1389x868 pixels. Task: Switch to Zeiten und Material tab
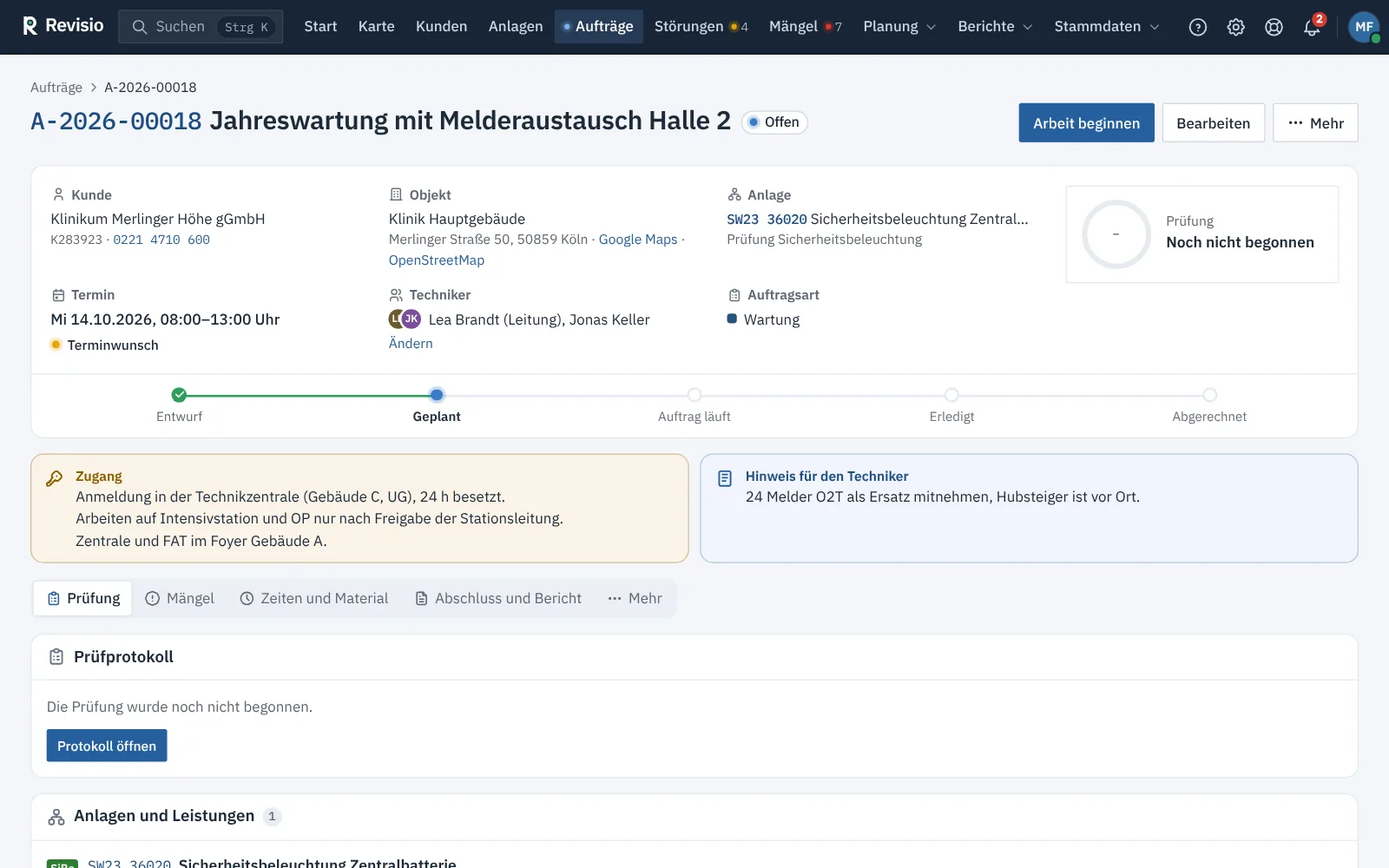click(314, 599)
